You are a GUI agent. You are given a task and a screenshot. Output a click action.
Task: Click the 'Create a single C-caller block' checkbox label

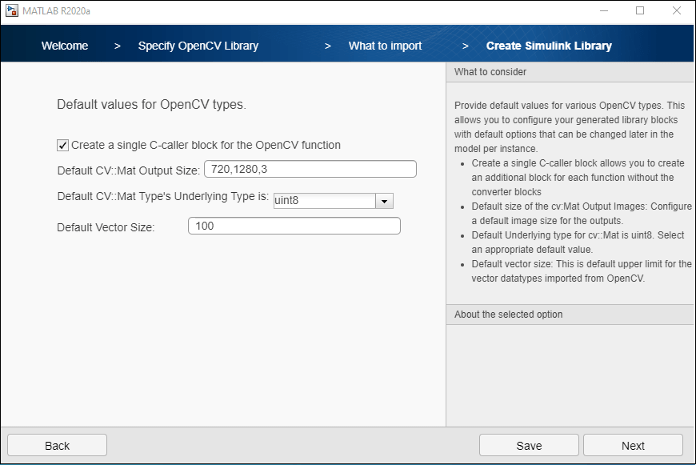click(206, 146)
